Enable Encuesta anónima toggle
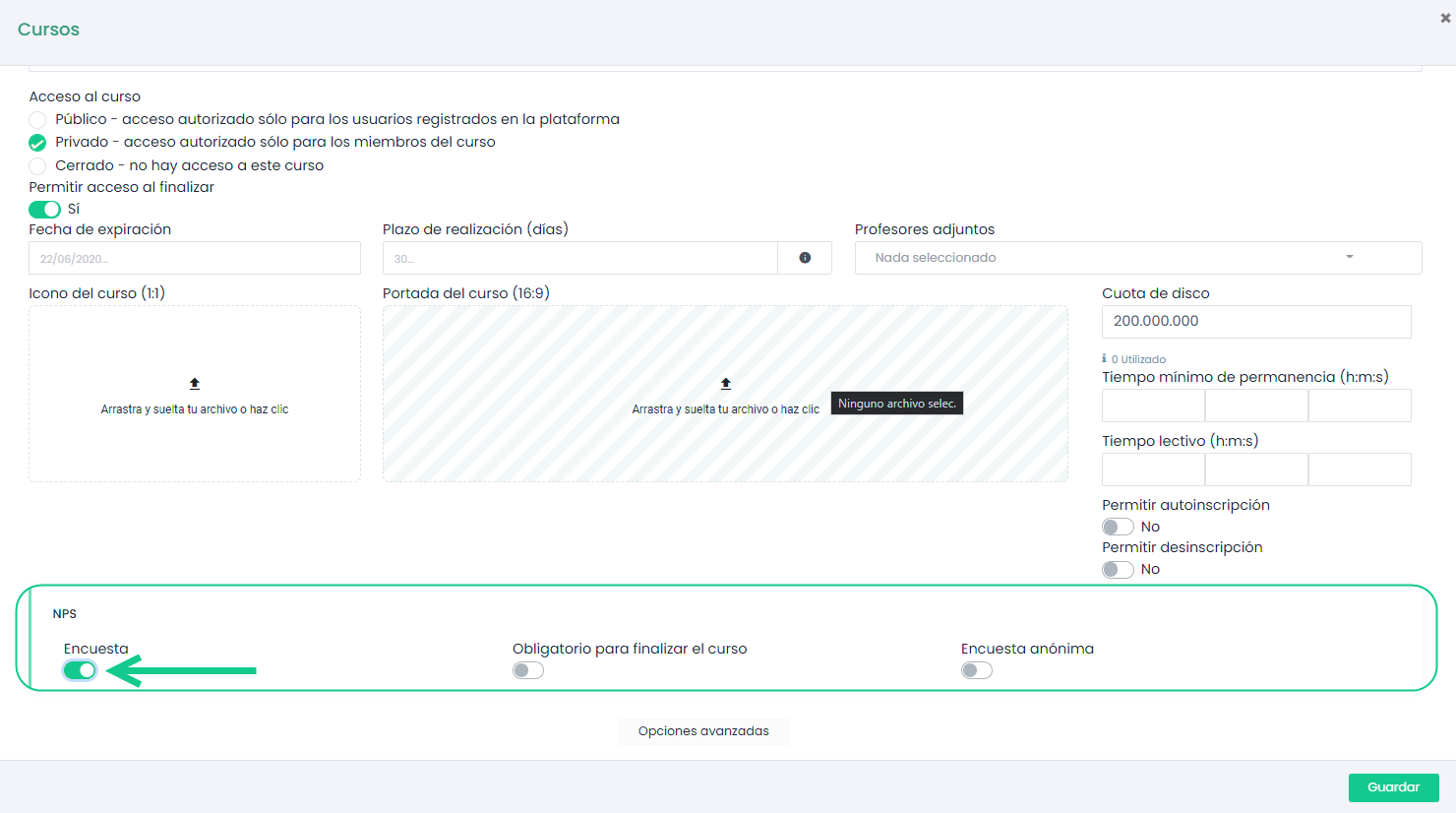The image size is (1456, 813). coord(977,670)
